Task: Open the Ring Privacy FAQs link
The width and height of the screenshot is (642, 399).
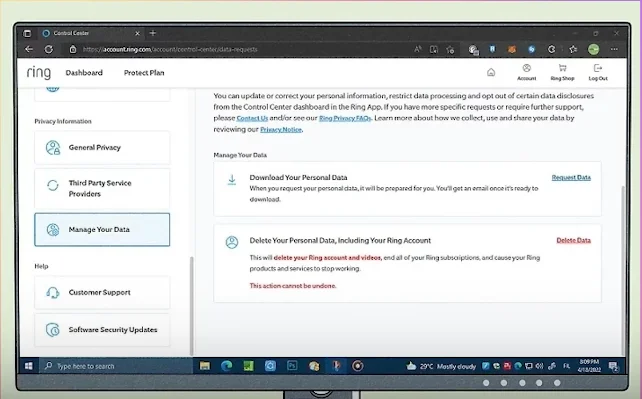Action: pos(345,118)
